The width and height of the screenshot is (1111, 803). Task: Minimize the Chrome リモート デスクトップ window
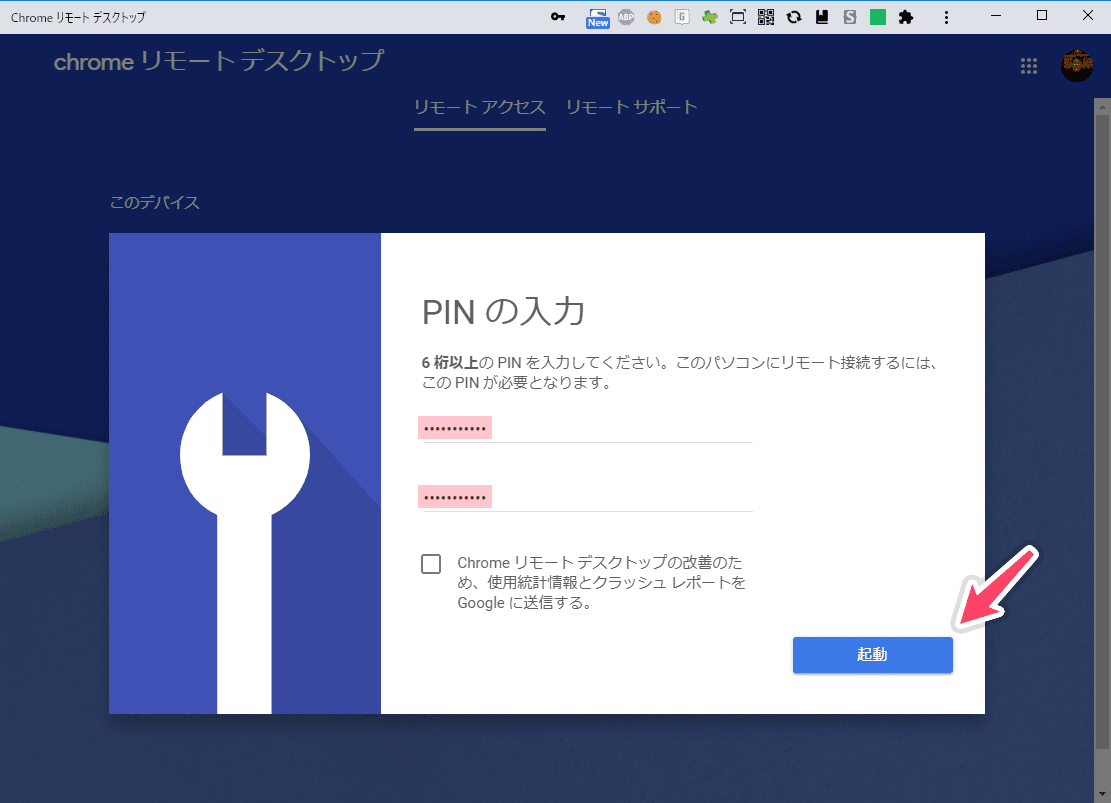[x=996, y=16]
